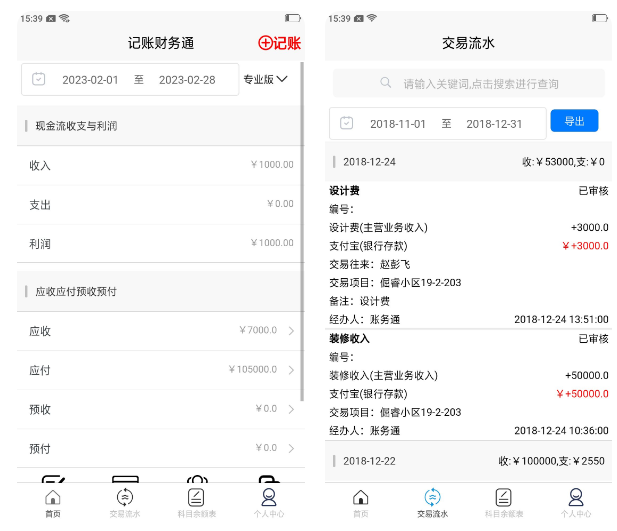Click 设计费(主营业务收入) line
Viewport: 617px width, 531px height.
click(378, 228)
